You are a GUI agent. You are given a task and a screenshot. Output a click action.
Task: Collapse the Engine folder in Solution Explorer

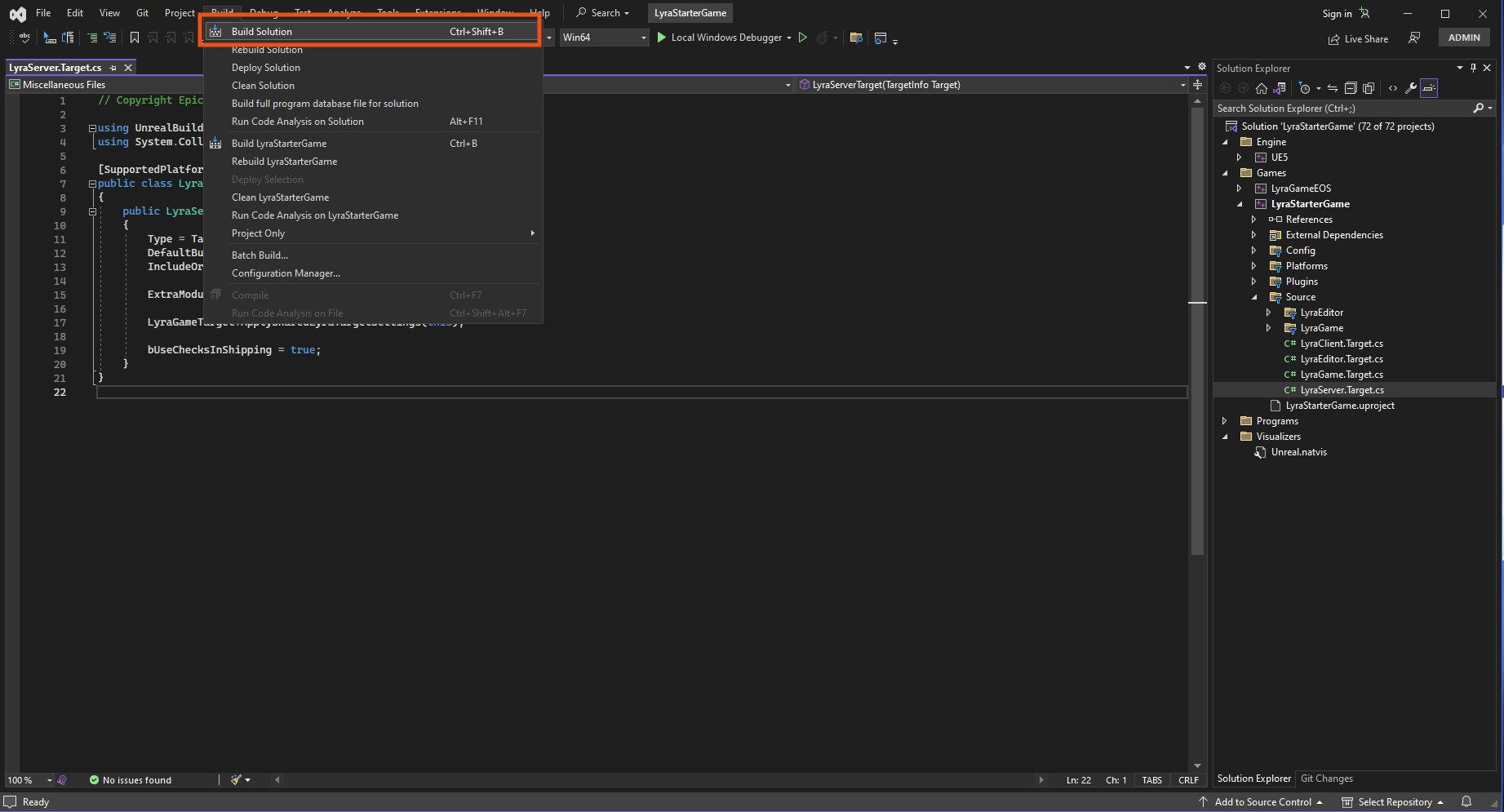(1225, 142)
